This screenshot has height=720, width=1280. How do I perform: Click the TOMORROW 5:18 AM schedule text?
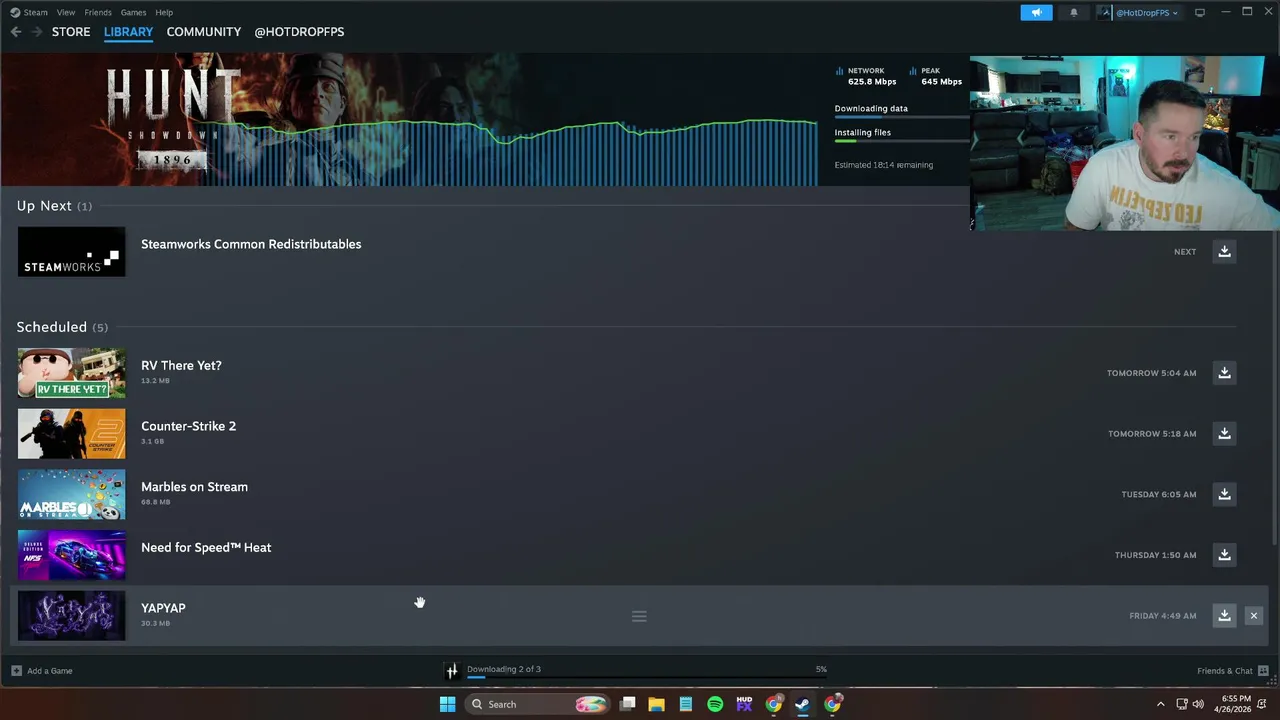pos(1152,434)
